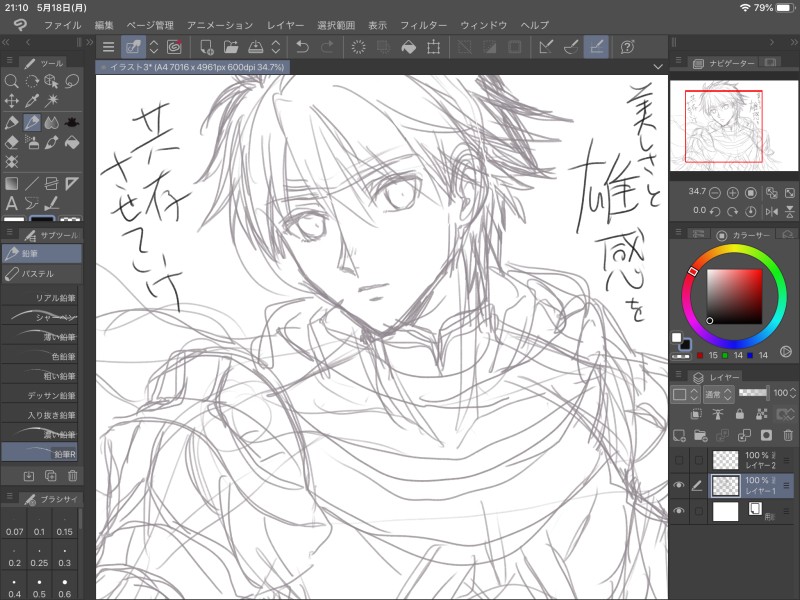Hide the 用紙 paper layer eye icon
This screenshot has width=800, height=600.
(679, 511)
